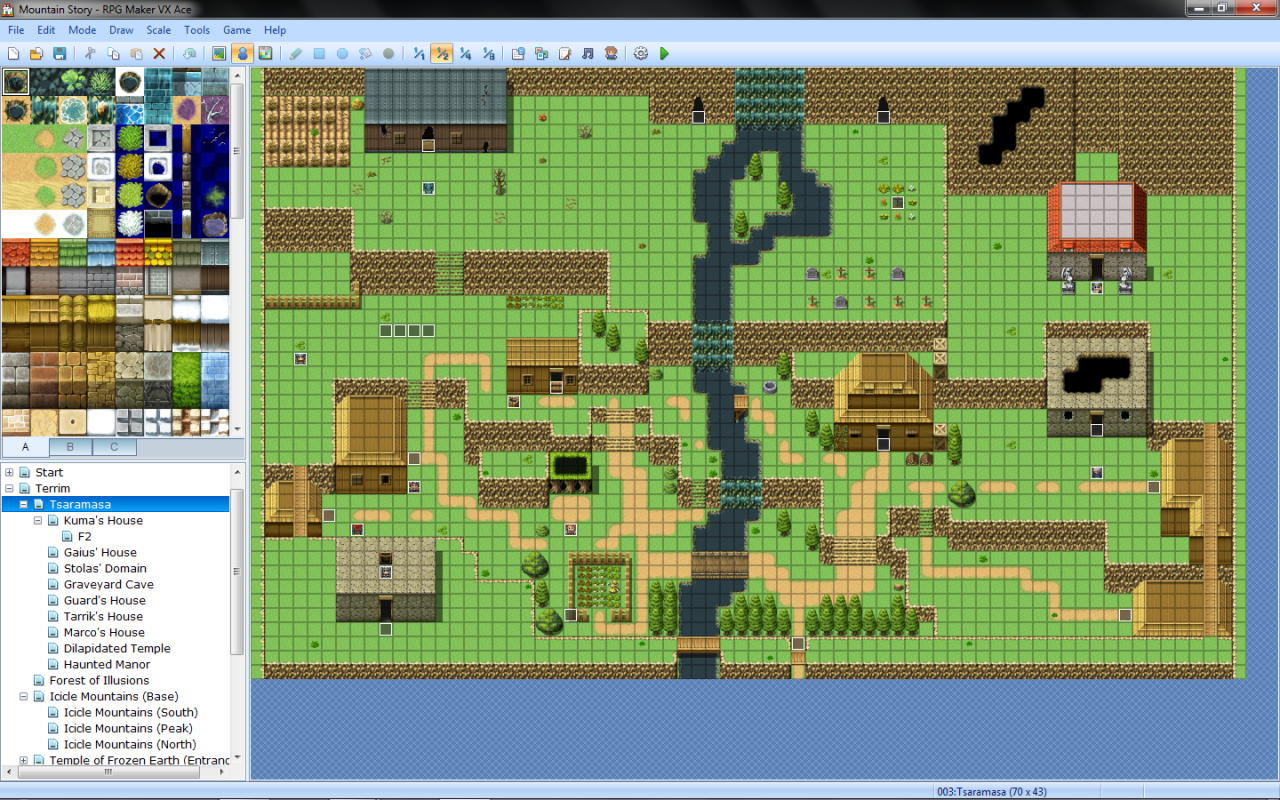Open the Tools menu
The image size is (1280, 800).
tap(197, 30)
